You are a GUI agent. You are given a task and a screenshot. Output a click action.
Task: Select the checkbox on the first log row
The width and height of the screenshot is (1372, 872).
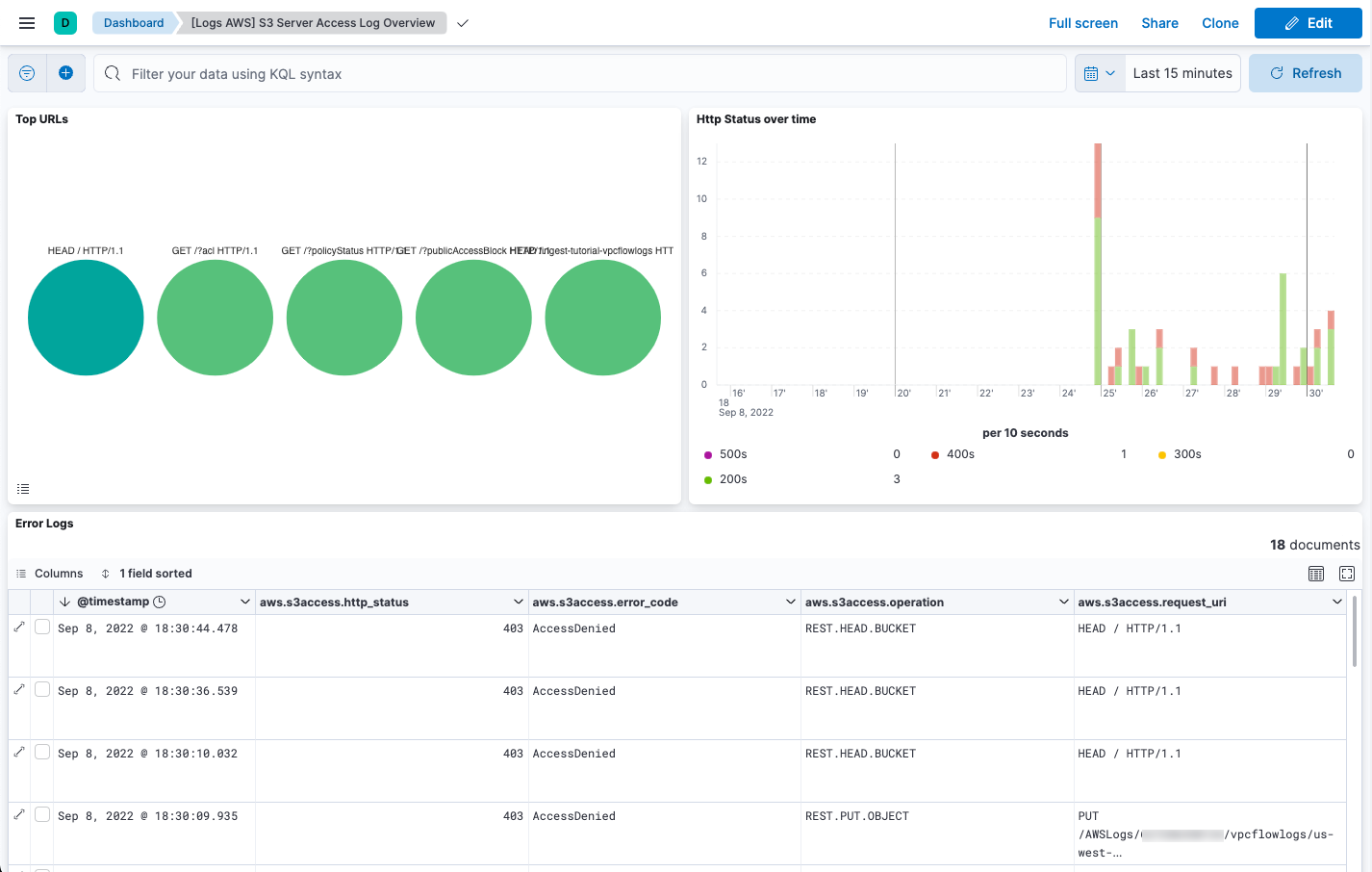tap(41, 626)
